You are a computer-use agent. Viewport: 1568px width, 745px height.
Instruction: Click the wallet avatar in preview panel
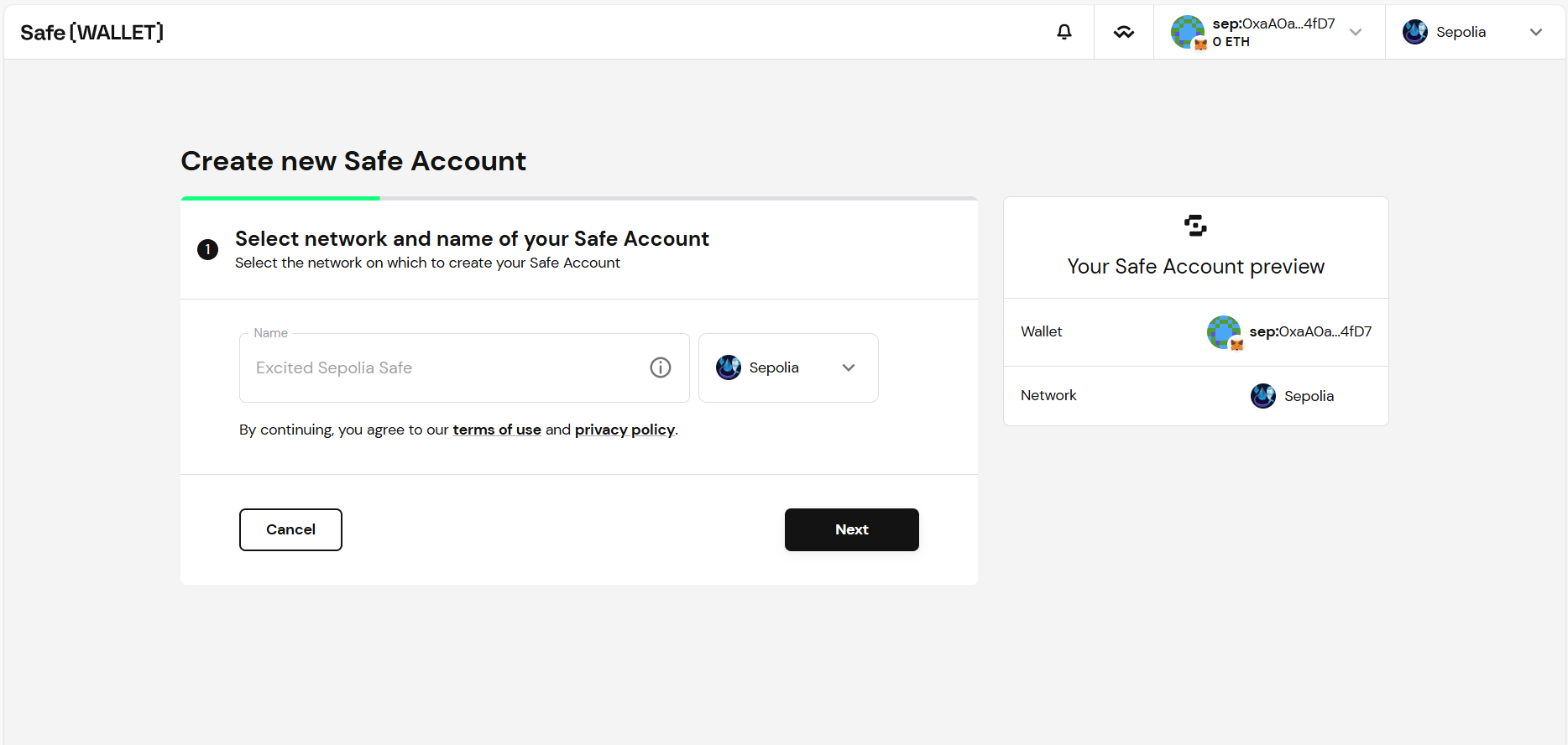(x=1224, y=332)
